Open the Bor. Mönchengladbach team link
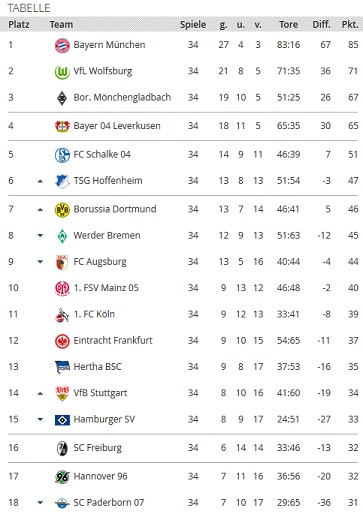 (x=122, y=98)
